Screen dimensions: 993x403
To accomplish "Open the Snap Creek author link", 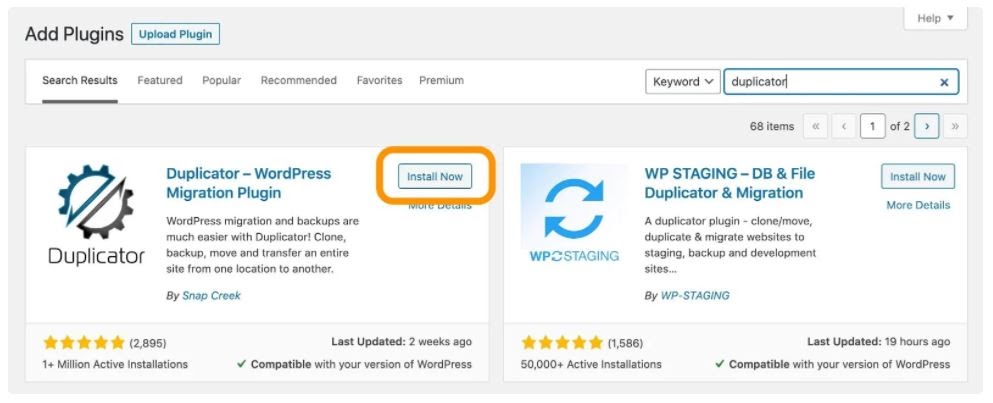I will tap(212, 295).
